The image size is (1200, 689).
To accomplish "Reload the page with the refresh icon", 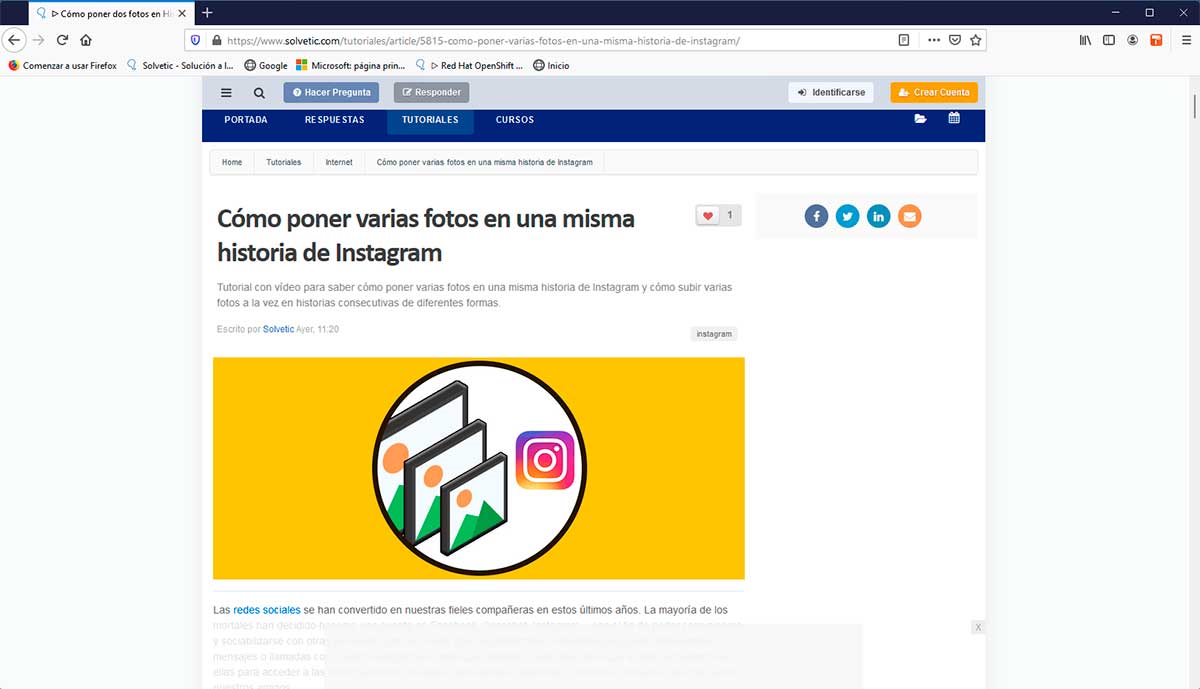I will coord(62,40).
